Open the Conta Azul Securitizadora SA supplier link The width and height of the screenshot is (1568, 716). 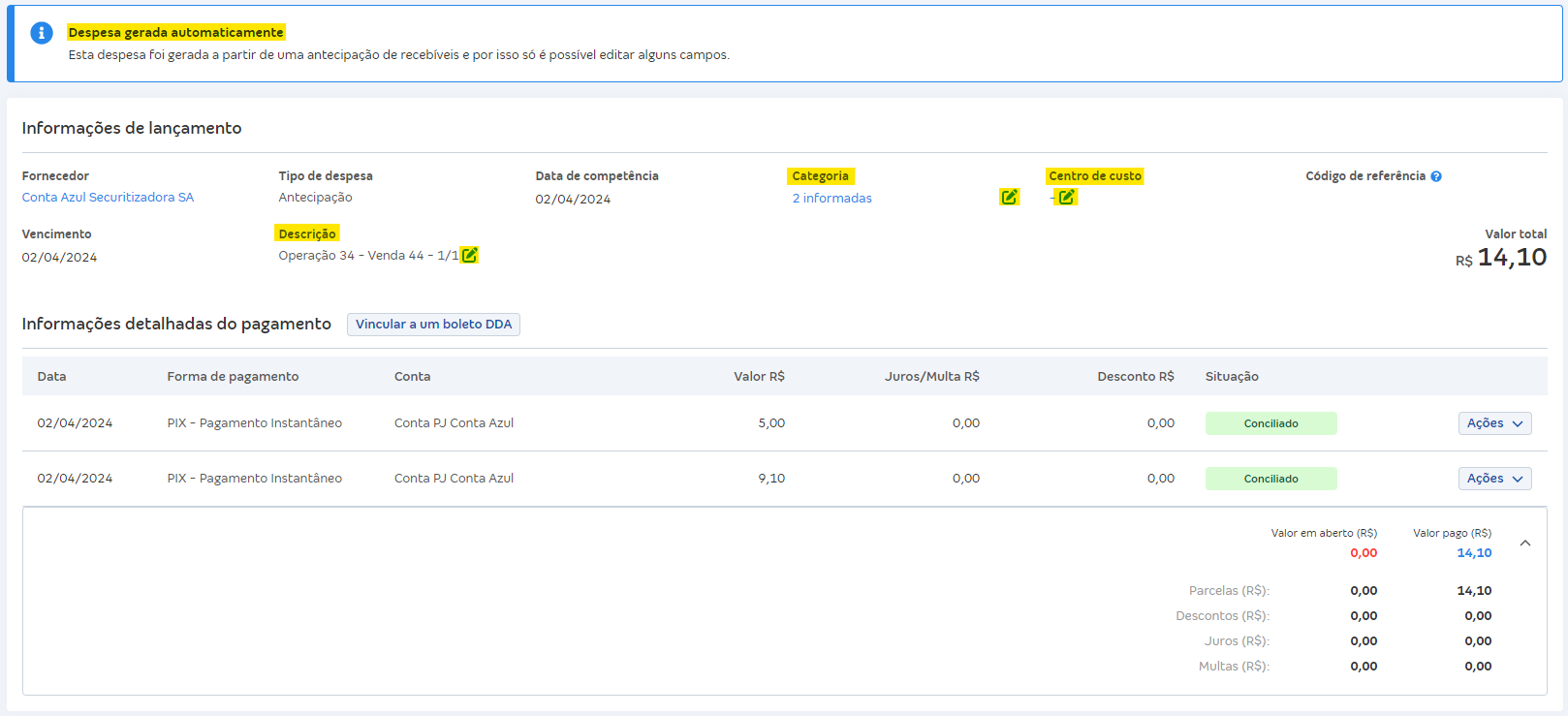[108, 198]
